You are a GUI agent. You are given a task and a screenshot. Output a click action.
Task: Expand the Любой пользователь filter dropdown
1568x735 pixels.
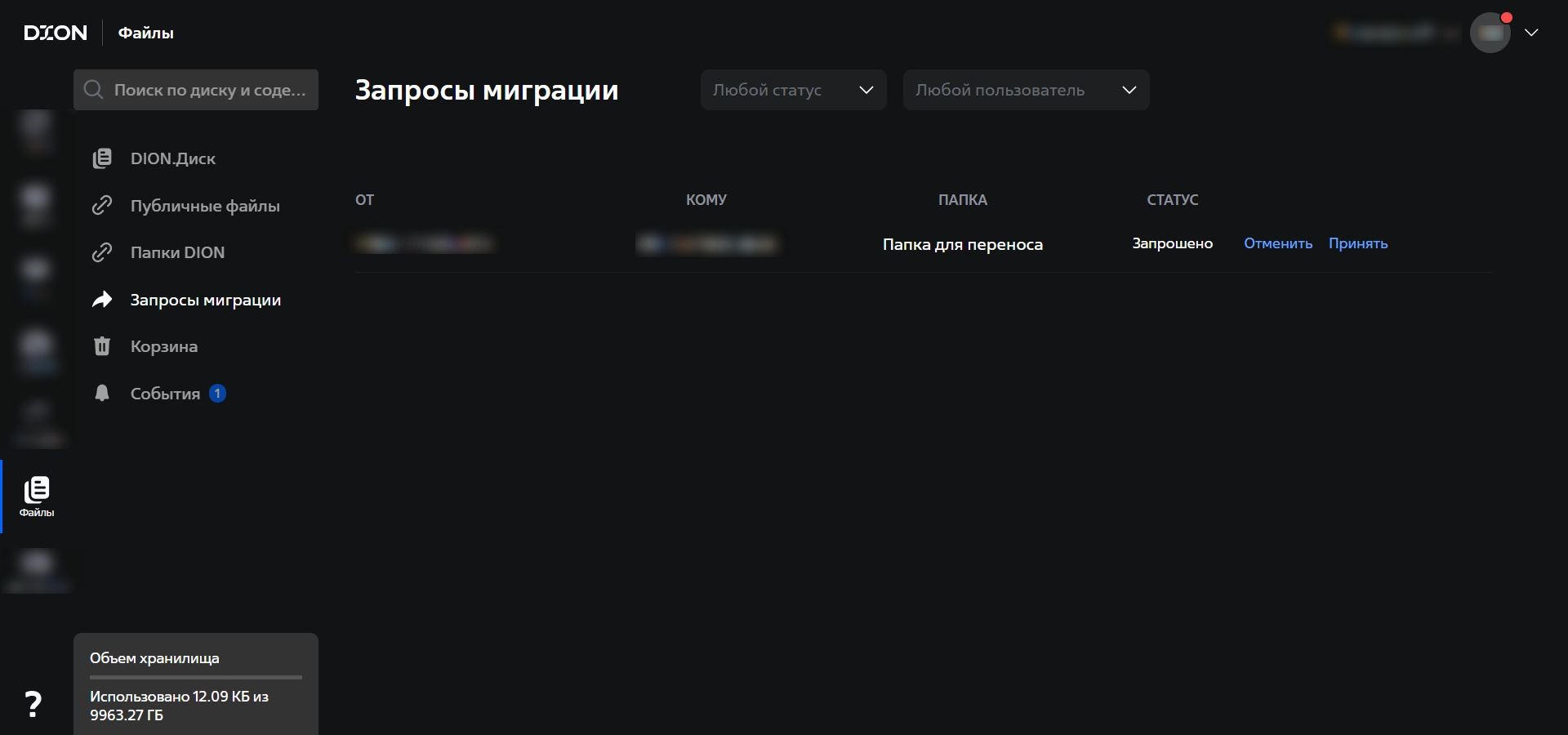click(x=1026, y=90)
